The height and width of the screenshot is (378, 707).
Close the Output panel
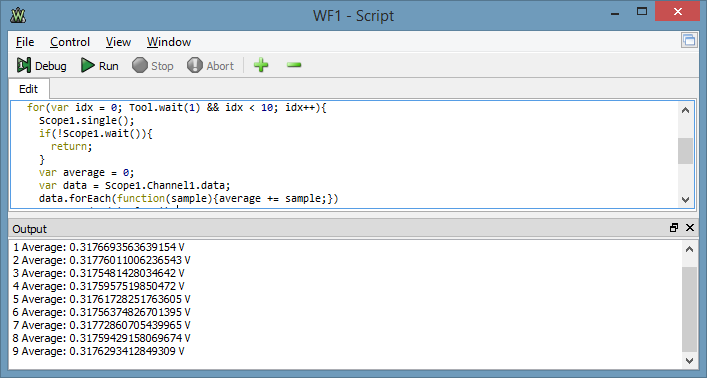click(690, 228)
